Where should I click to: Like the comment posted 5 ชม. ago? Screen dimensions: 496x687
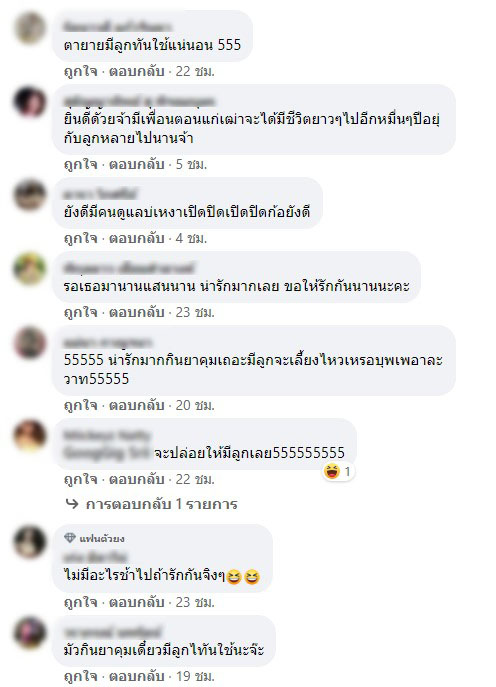pyautogui.click(x=81, y=164)
